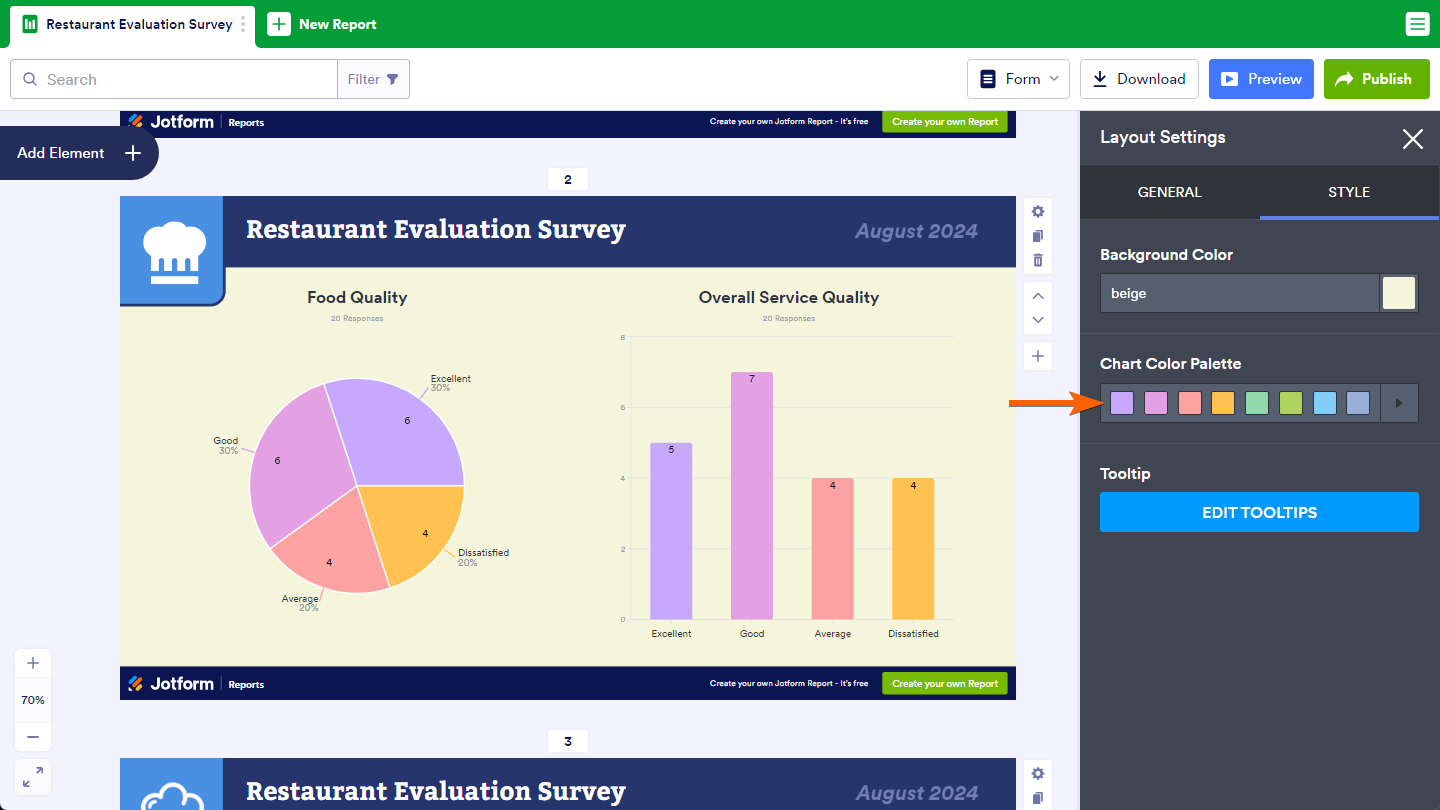Open the Filter options
This screenshot has height=810, width=1440.
click(373, 79)
